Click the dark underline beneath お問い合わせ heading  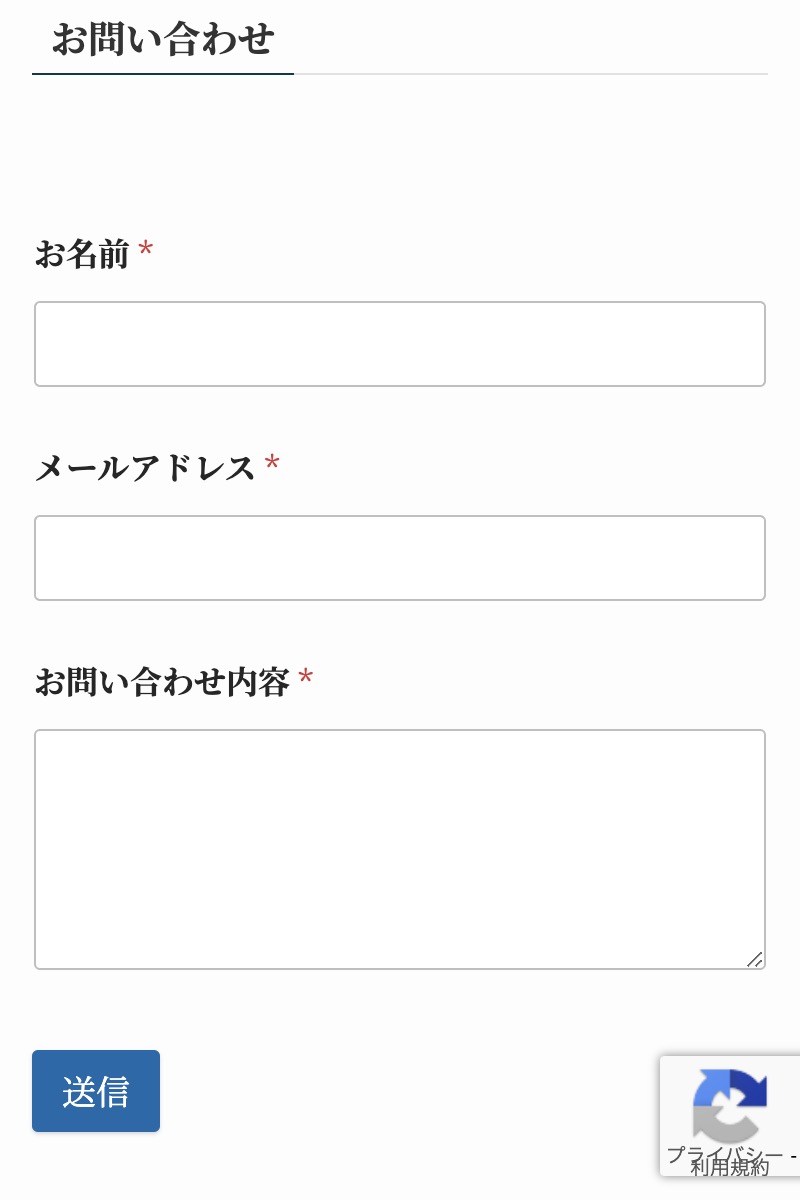coord(163,73)
